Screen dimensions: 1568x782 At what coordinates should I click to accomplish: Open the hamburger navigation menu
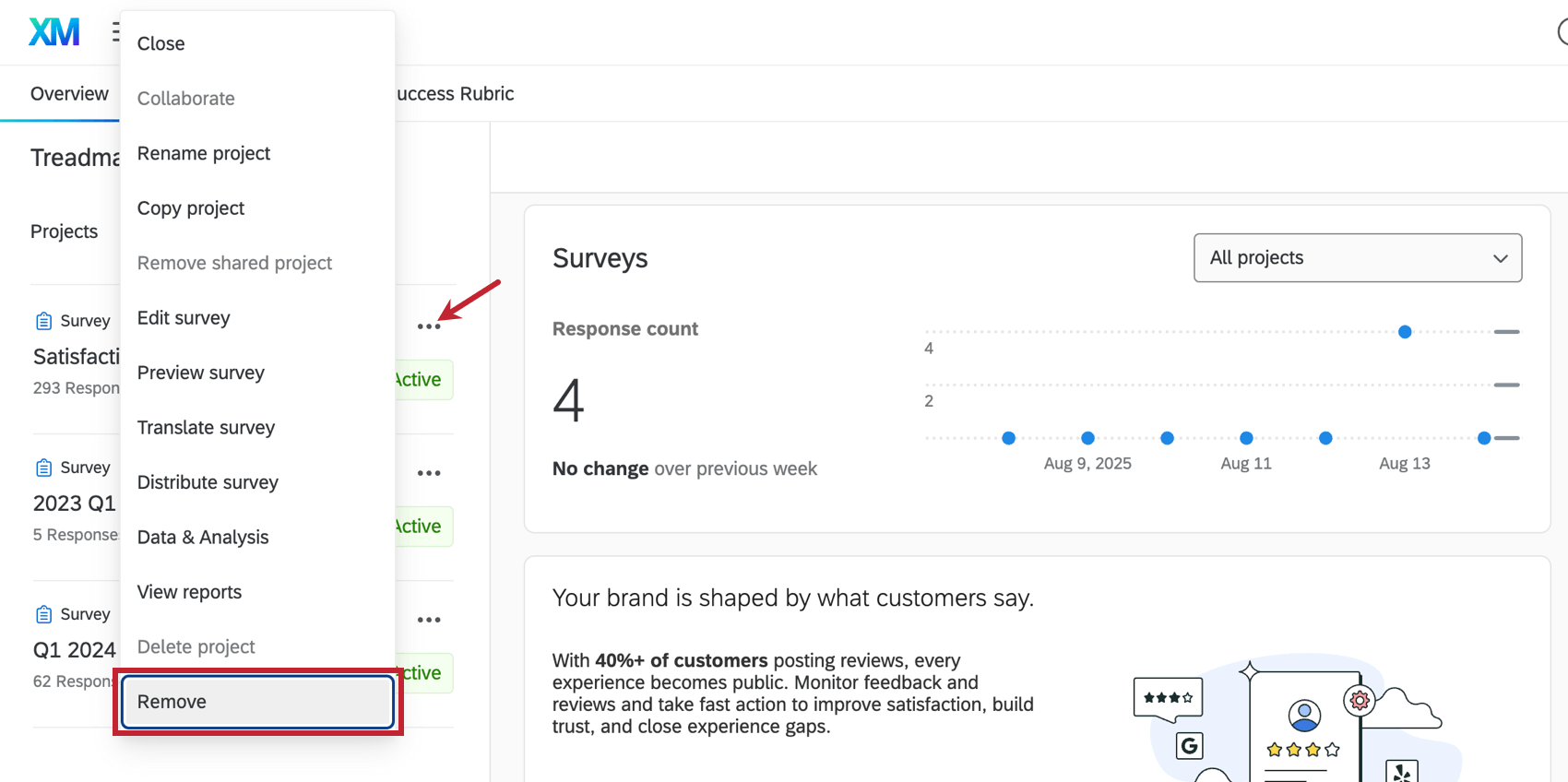pyautogui.click(x=115, y=32)
